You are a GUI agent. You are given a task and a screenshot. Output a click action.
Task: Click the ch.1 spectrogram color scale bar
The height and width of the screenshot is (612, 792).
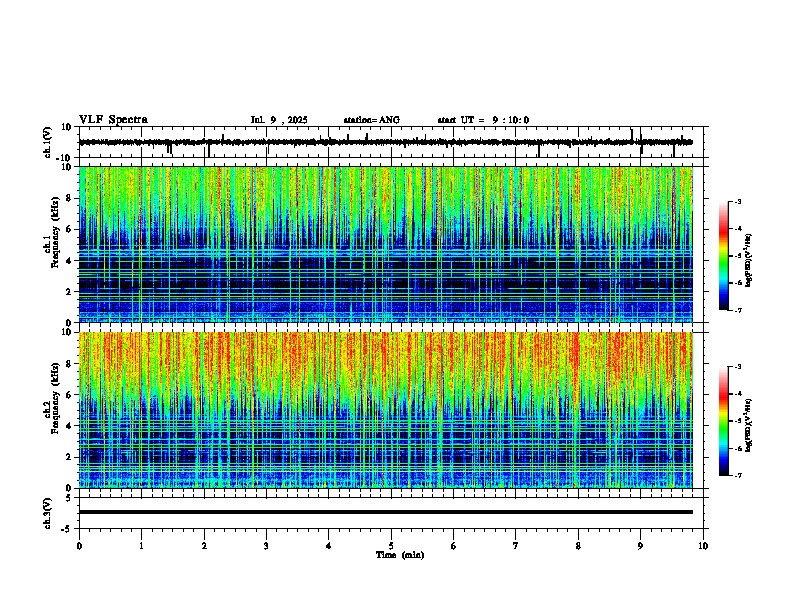(723, 256)
